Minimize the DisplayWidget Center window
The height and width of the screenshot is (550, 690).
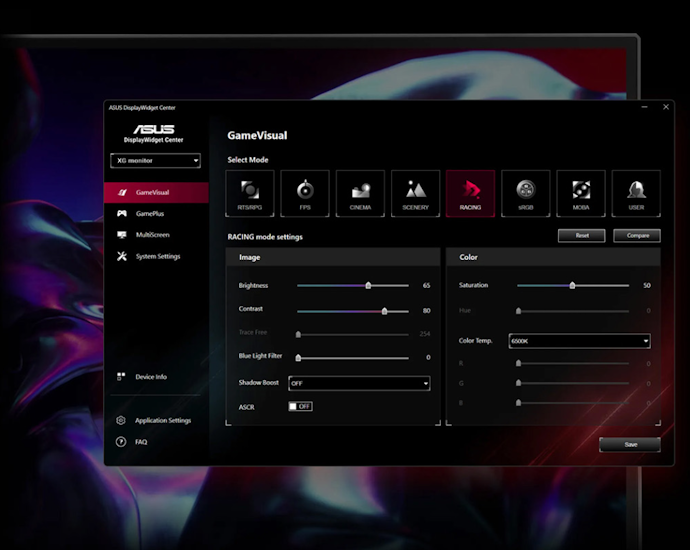pos(645,107)
